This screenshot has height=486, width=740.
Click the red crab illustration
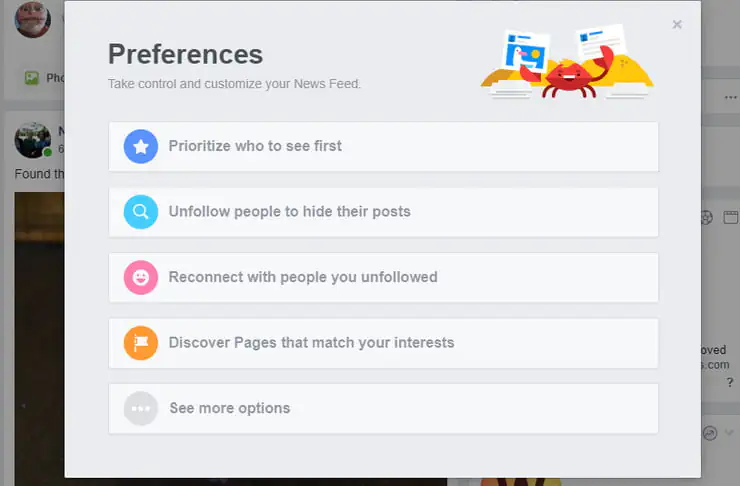click(x=572, y=74)
